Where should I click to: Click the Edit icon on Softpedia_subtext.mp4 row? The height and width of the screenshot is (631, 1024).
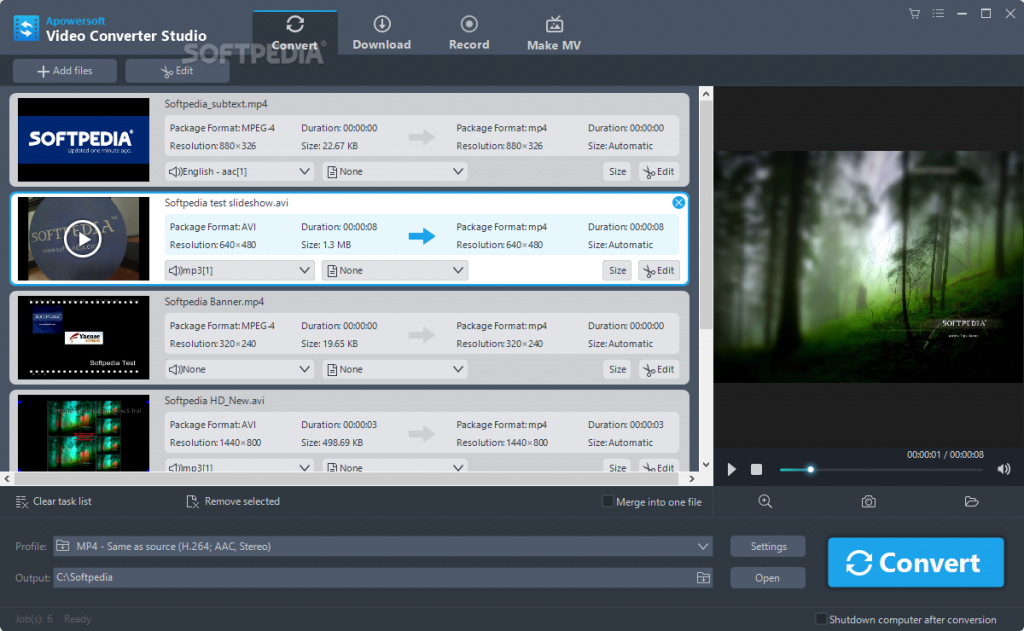[659, 171]
